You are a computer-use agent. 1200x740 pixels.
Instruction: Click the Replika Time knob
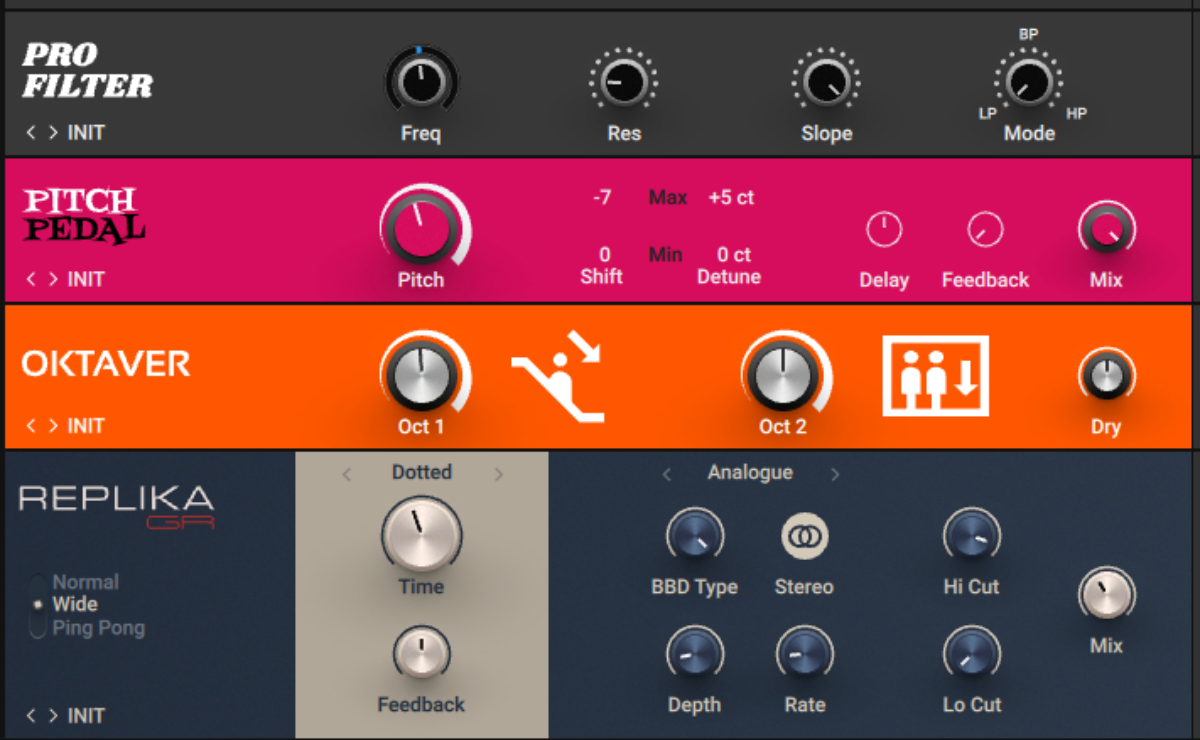[421, 534]
